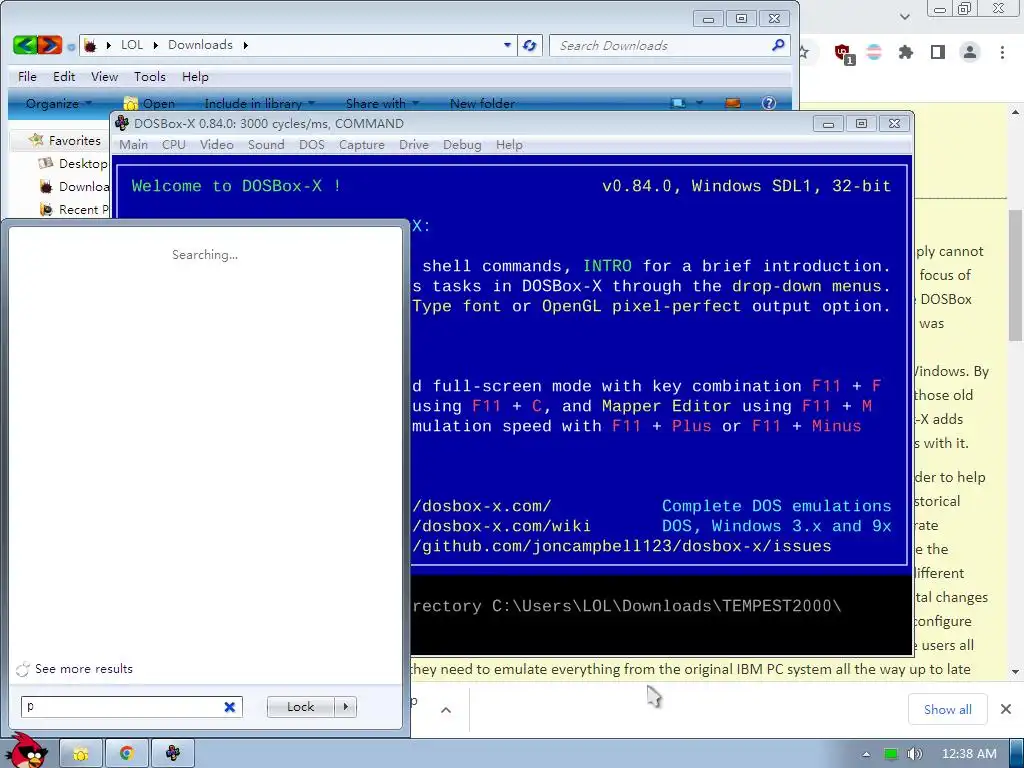This screenshot has height=768, width=1024.
Task: Open Chrome side panel icon
Action: coord(938,52)
